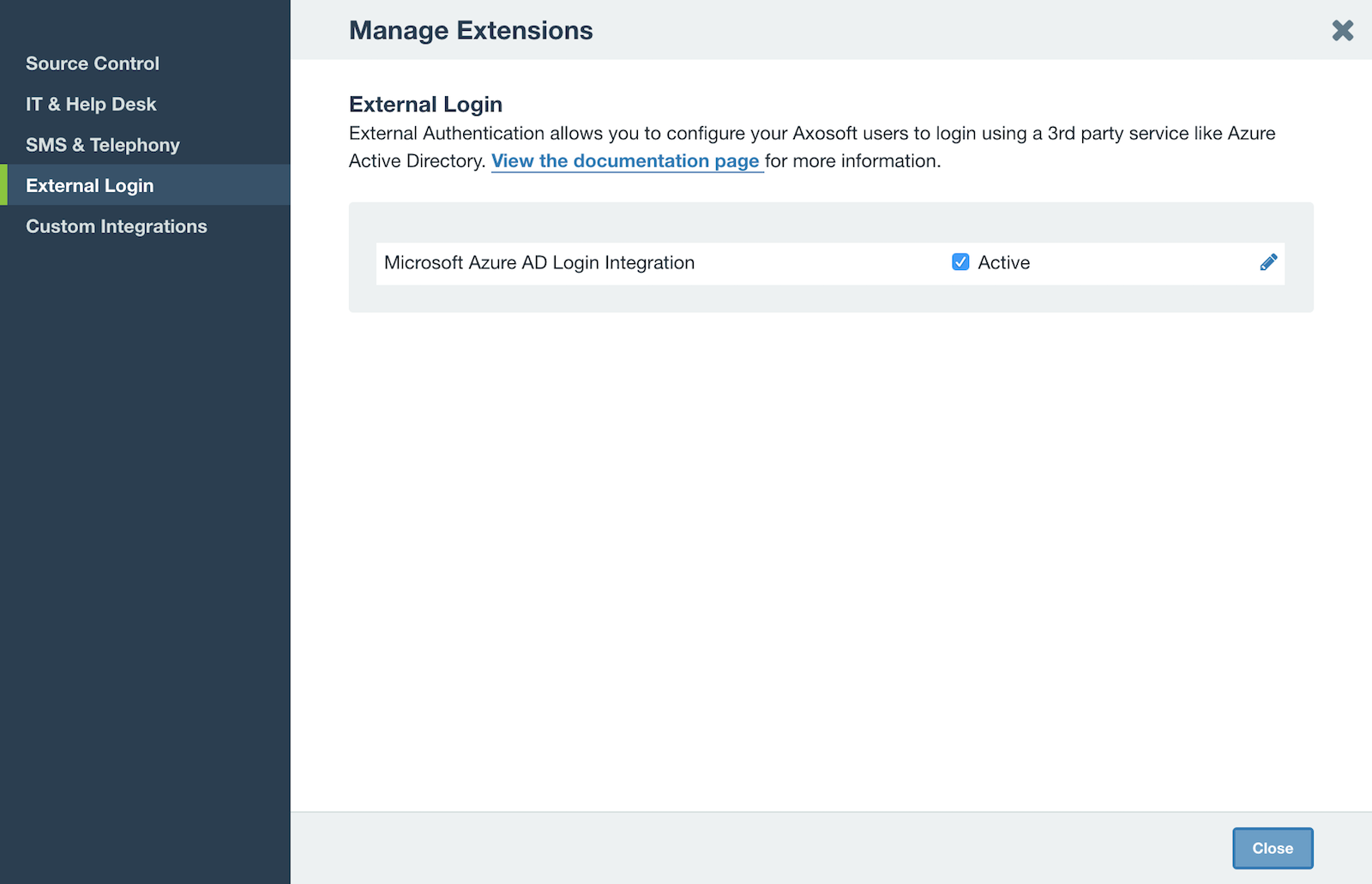Open the Source Control section
Viewport: 1372px width, 884px height.
[93, 63]
